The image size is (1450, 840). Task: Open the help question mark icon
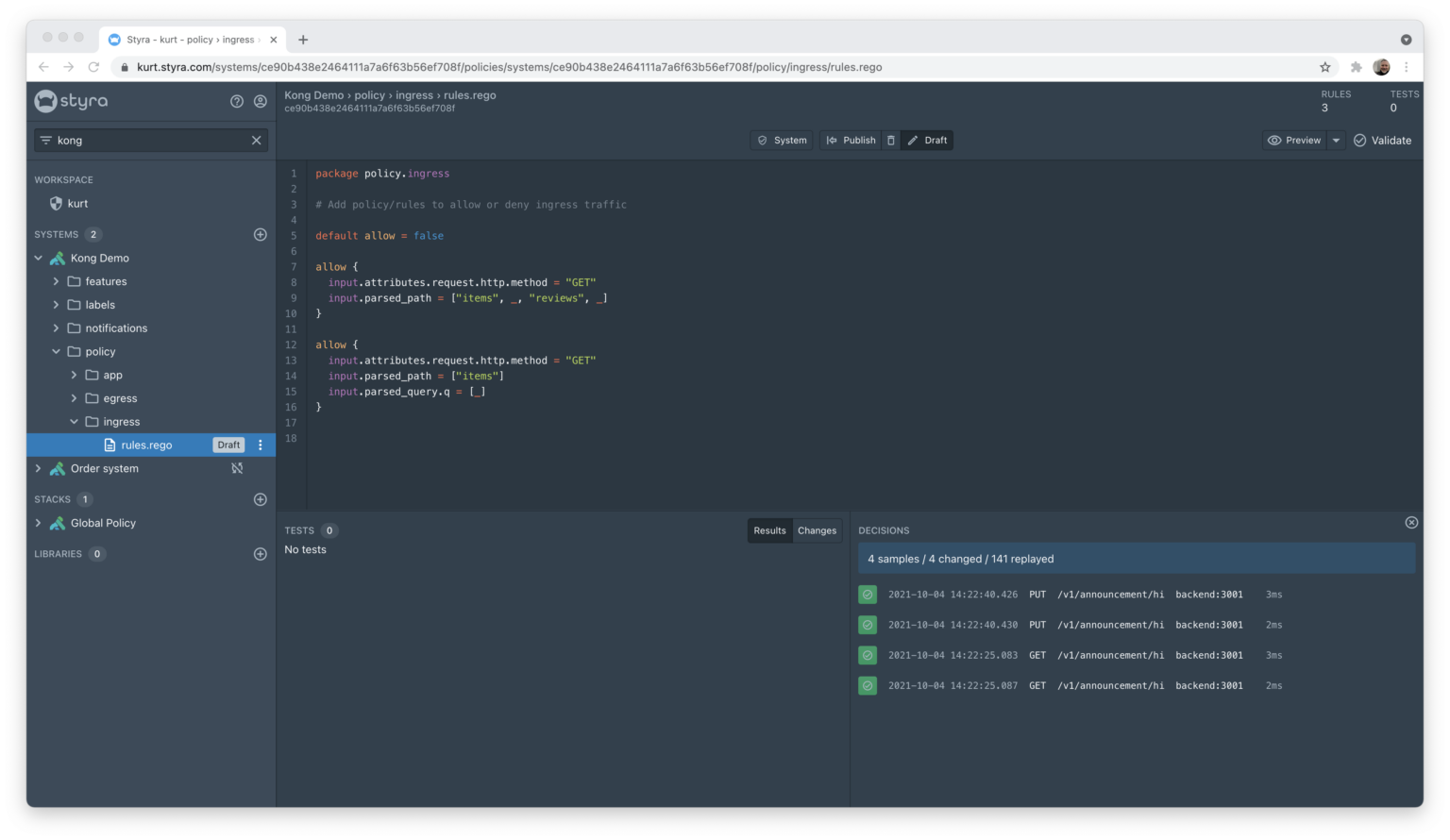click(237, 101)
